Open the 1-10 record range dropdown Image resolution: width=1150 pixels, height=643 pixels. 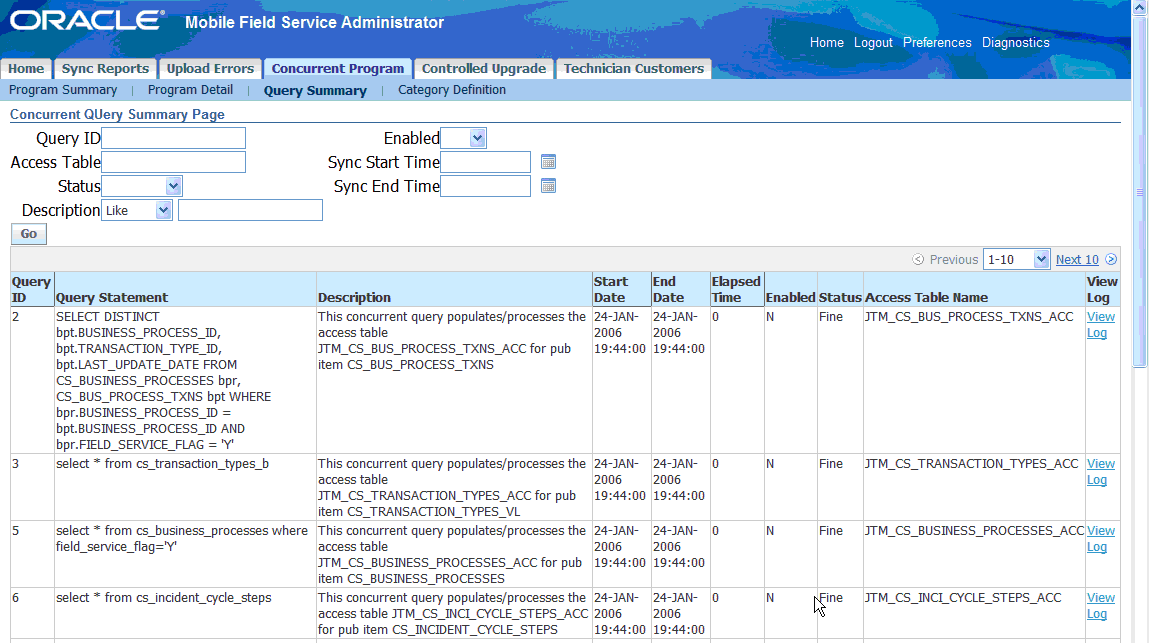tap(1017, 260)
